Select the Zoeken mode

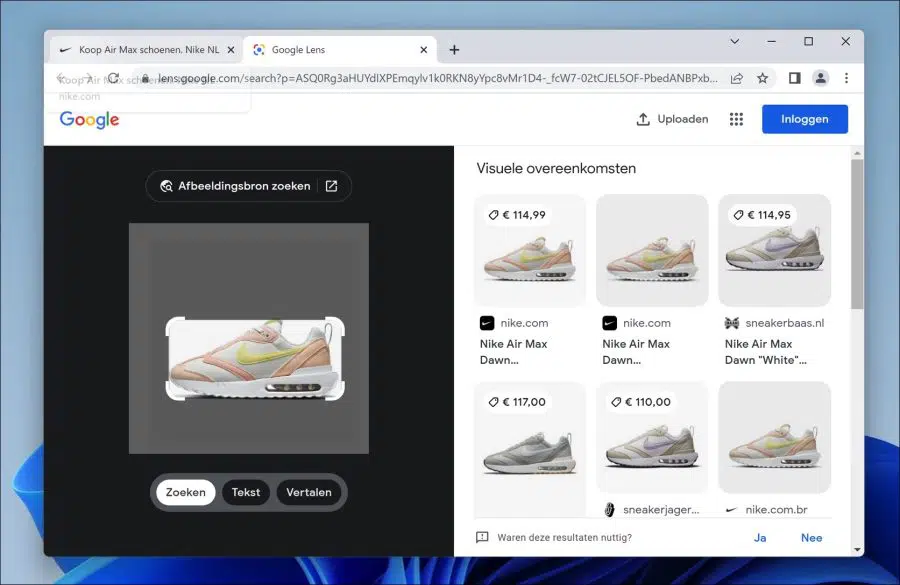(185, 492)
